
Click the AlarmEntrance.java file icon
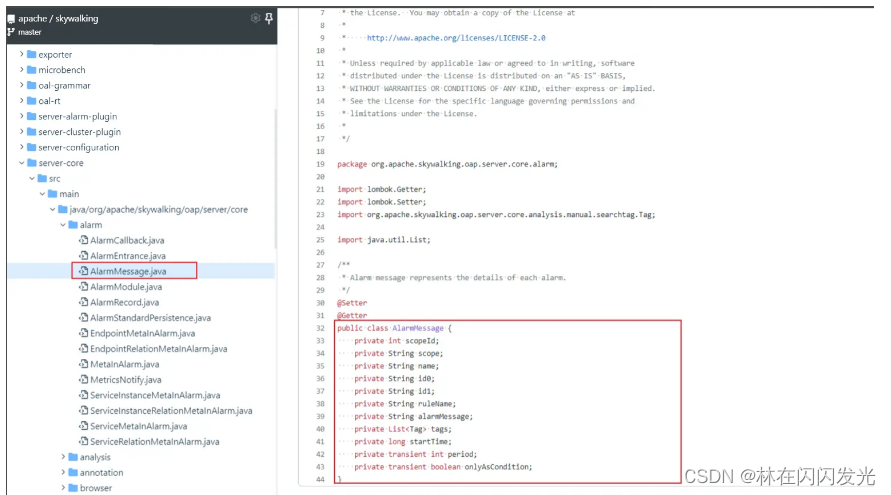[84, 256]
